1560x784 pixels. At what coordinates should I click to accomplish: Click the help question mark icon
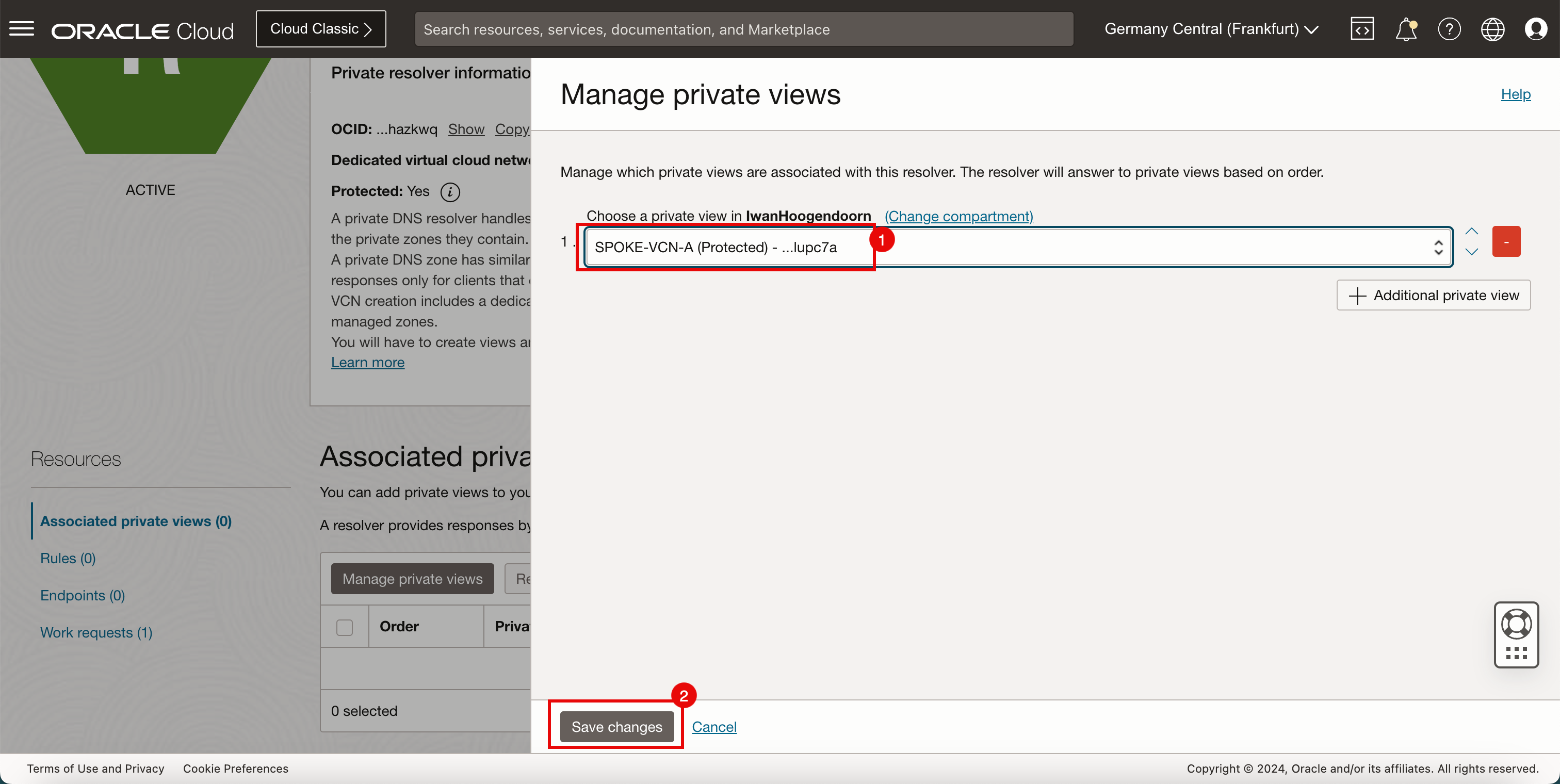[x=1449, y=28]
